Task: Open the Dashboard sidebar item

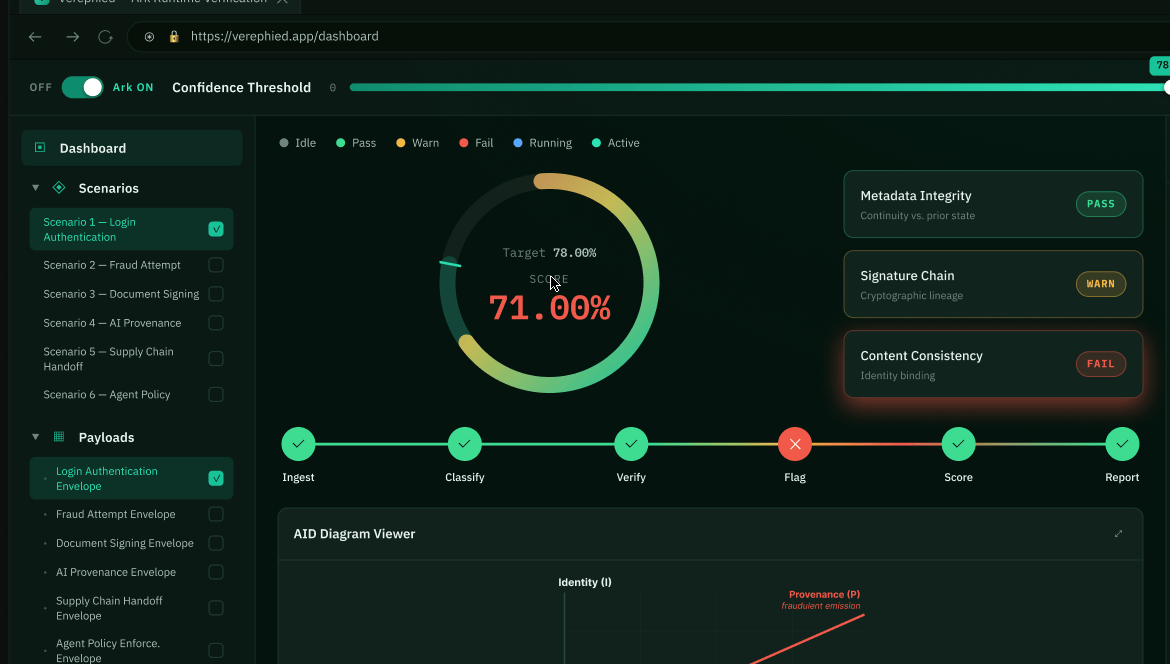Action: 131,148
